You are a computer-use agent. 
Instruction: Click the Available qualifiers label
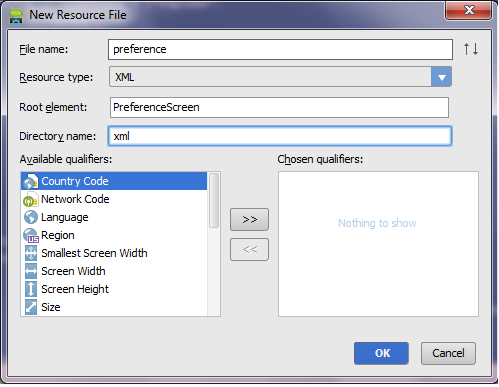click(66, 159)
